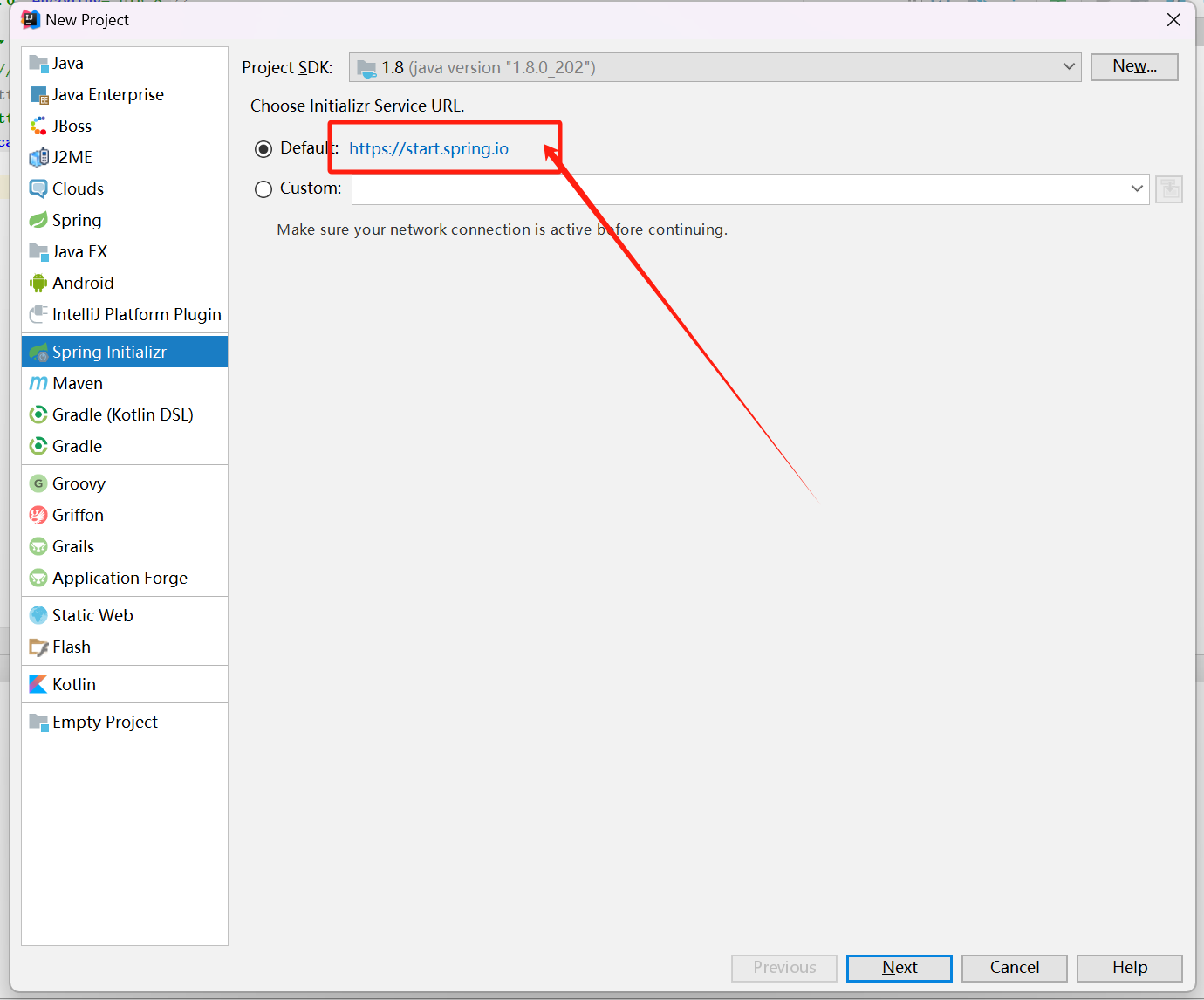Choose Java in project type list
Image resolution: width=1204 pixels, height=1000 pixels.
click(125, 63)
